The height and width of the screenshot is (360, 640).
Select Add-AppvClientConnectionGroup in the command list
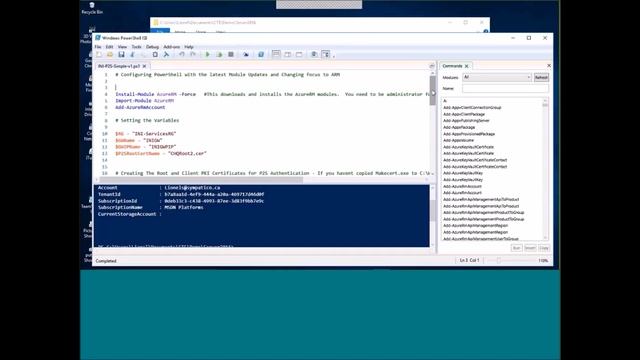[x=472, y=108]
